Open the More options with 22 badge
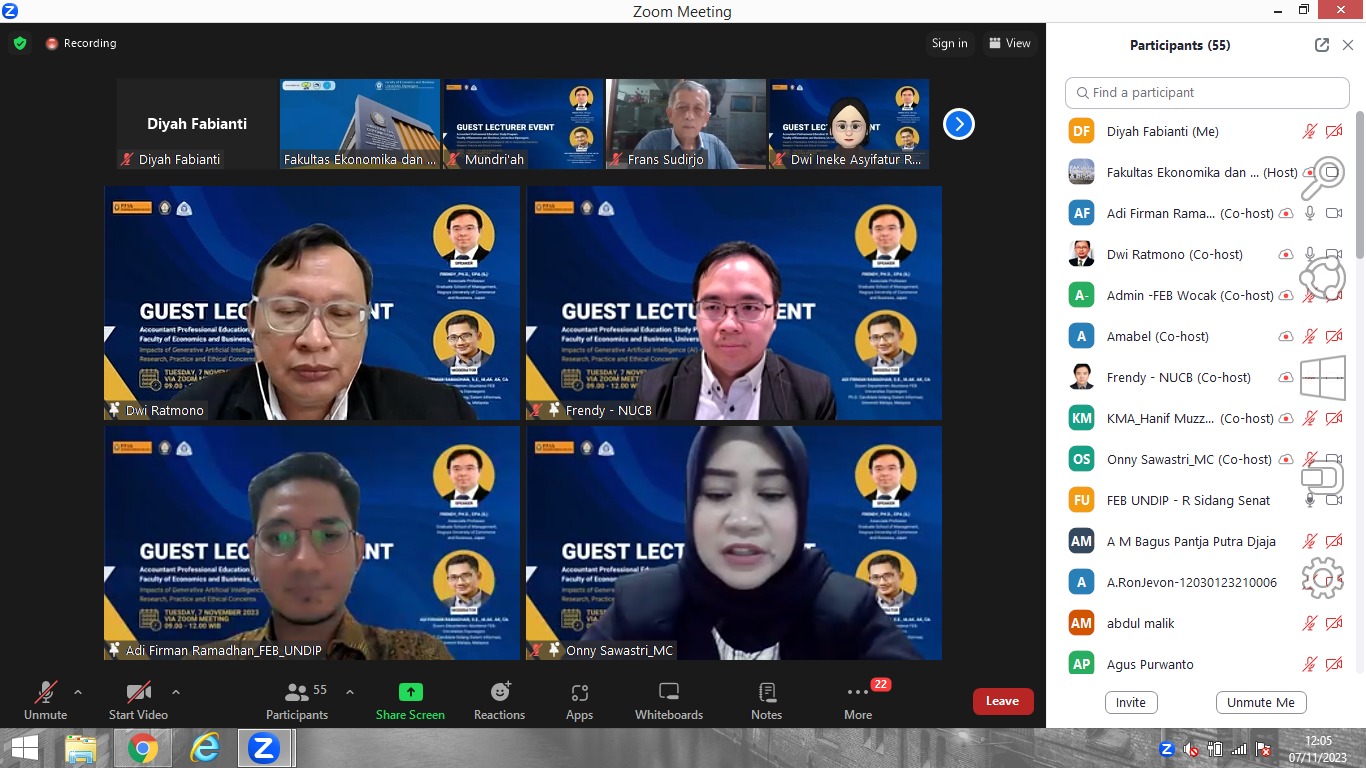1366x768 pixels. pos(857,700)
